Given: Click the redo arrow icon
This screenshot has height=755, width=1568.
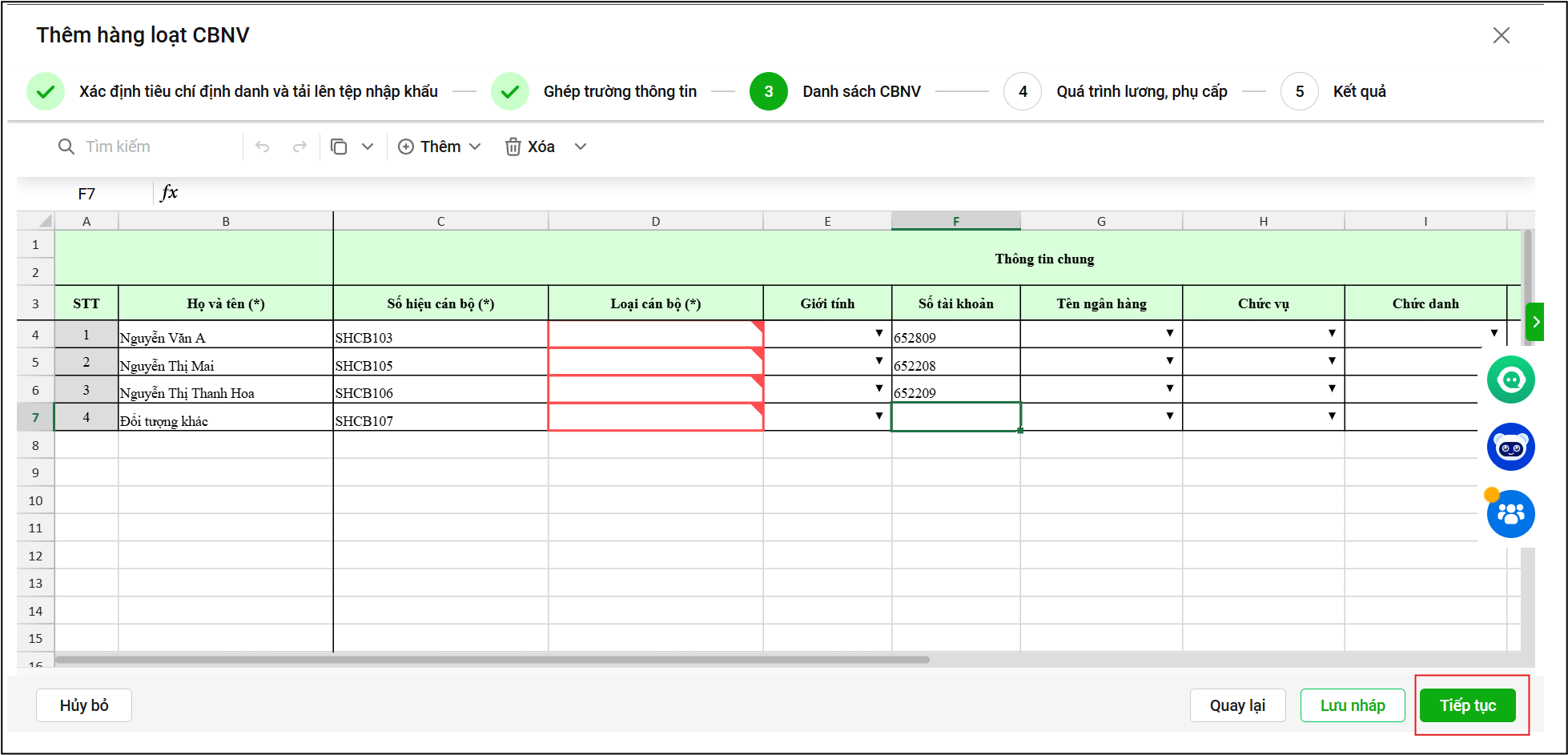Looking at the screenshot, I should tap(300, 147).
